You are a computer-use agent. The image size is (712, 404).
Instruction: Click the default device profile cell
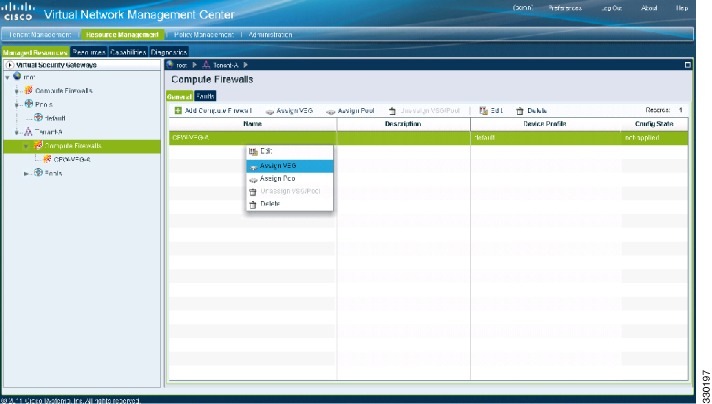pyautogui.click(x=545, y=138)
